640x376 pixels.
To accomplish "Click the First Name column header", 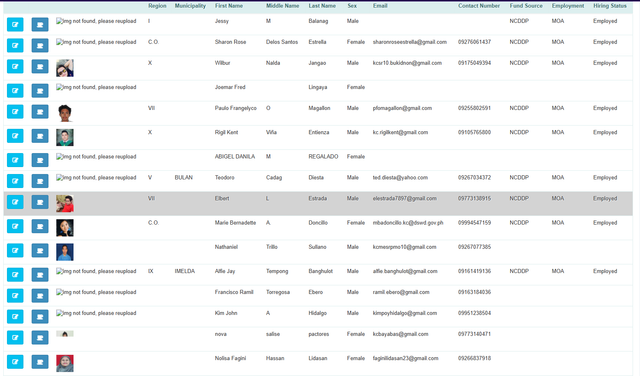I will [229, 6].
